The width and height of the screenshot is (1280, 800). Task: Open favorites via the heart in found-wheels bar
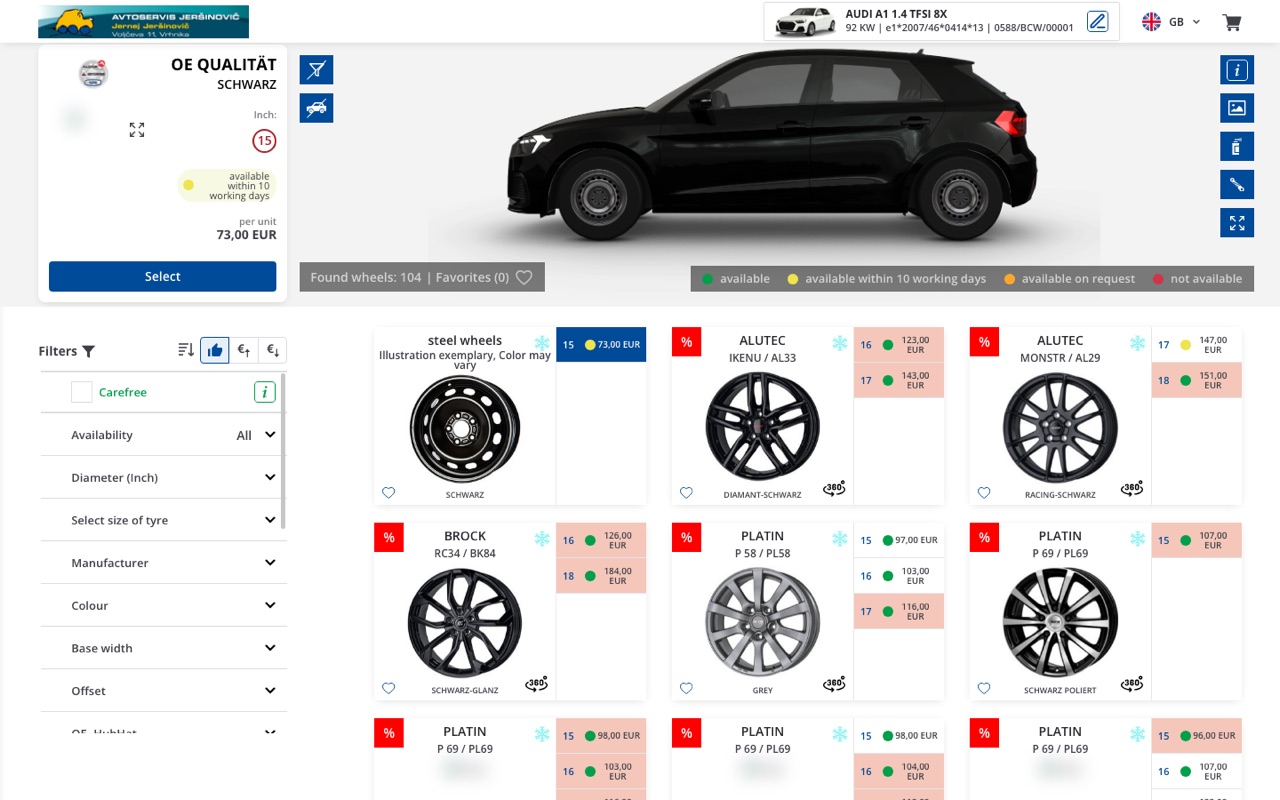coord(524,277)
